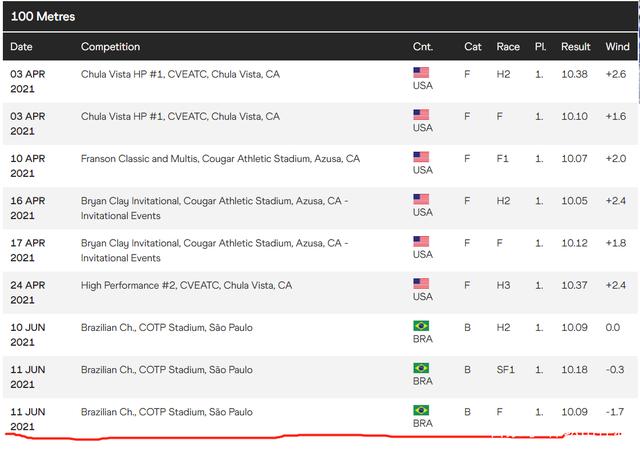Sort the table by the Date column header
Screen dimensions: 640x449
tap(21, 47)
